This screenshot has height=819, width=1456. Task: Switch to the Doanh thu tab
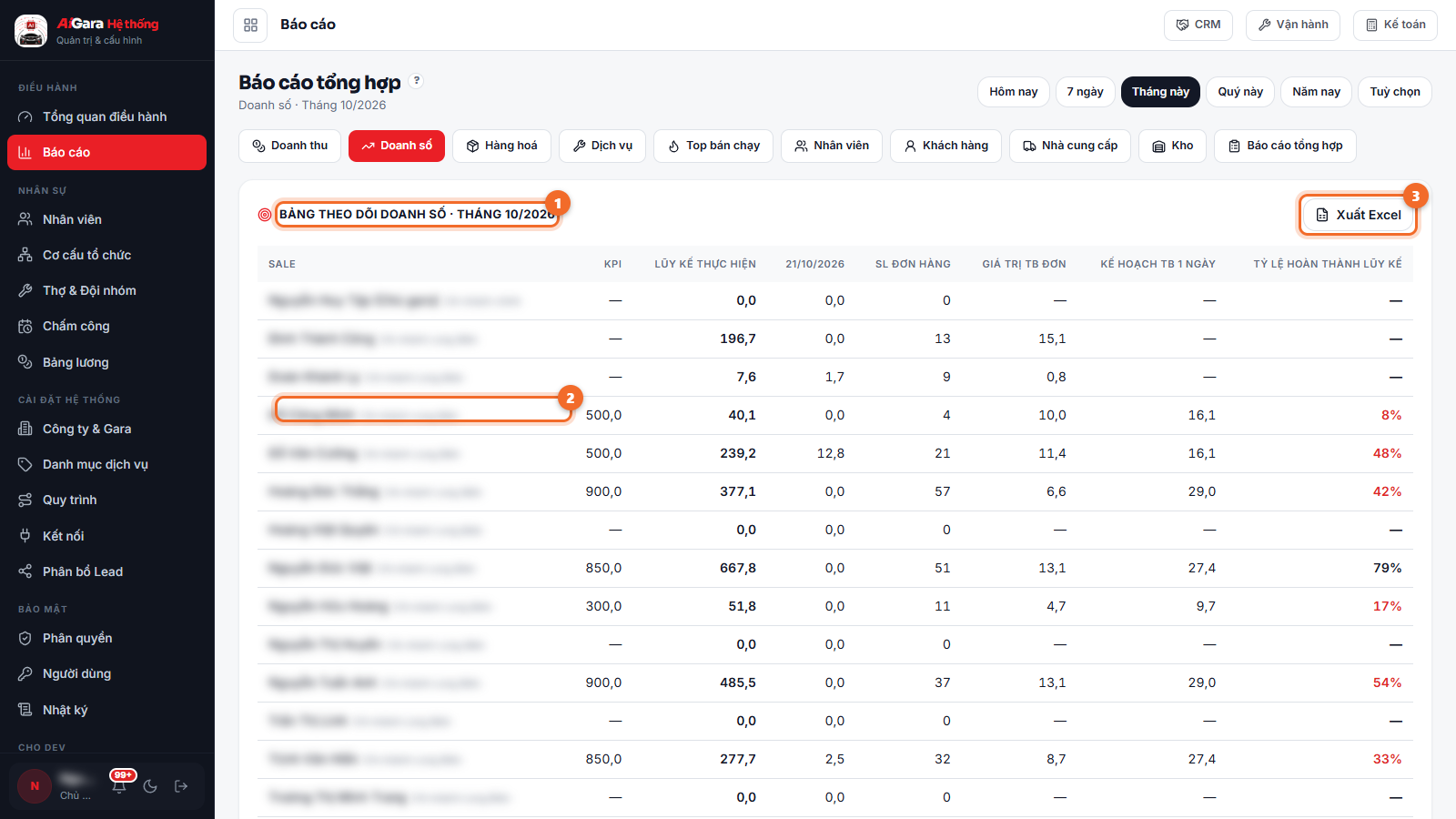[289, 146]
